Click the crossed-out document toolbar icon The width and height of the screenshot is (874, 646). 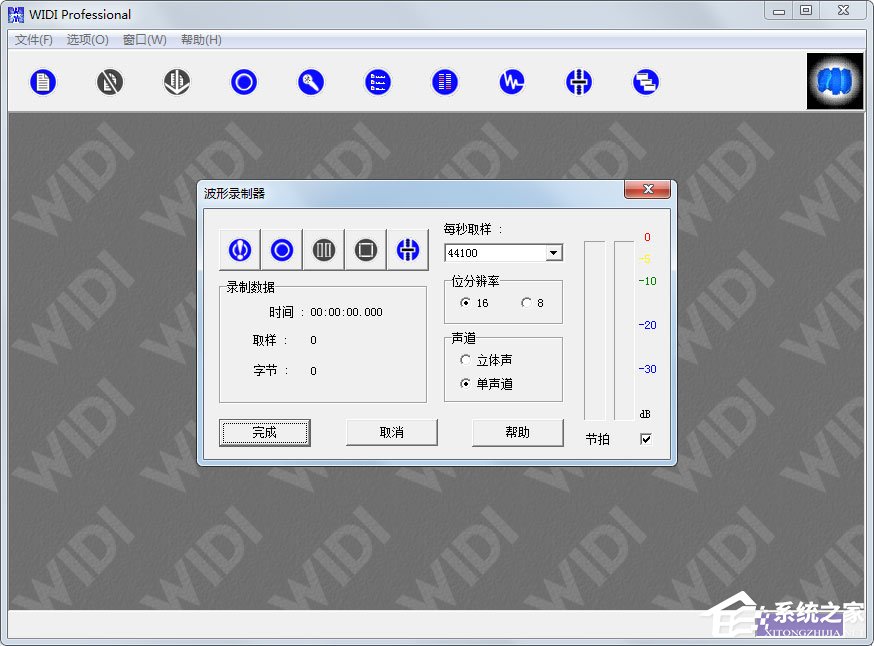(110, 82)
